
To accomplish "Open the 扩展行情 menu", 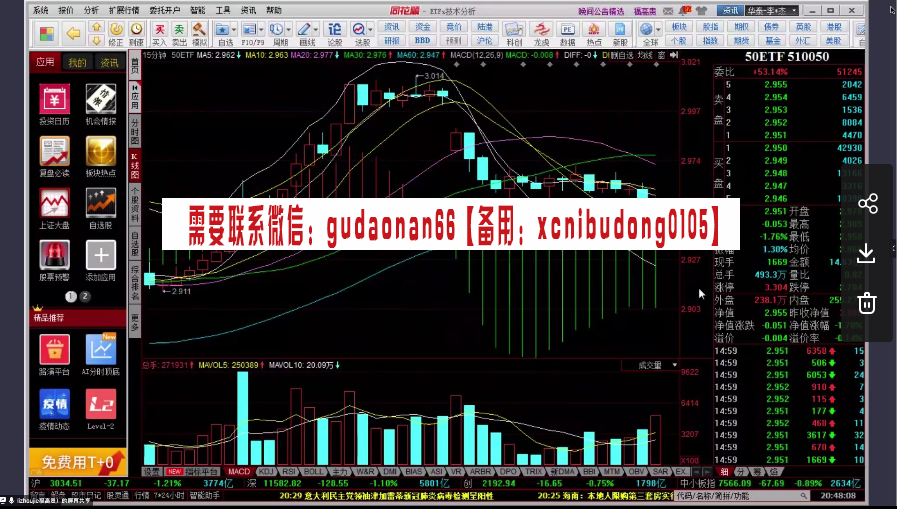I will [x=124, y=10].
